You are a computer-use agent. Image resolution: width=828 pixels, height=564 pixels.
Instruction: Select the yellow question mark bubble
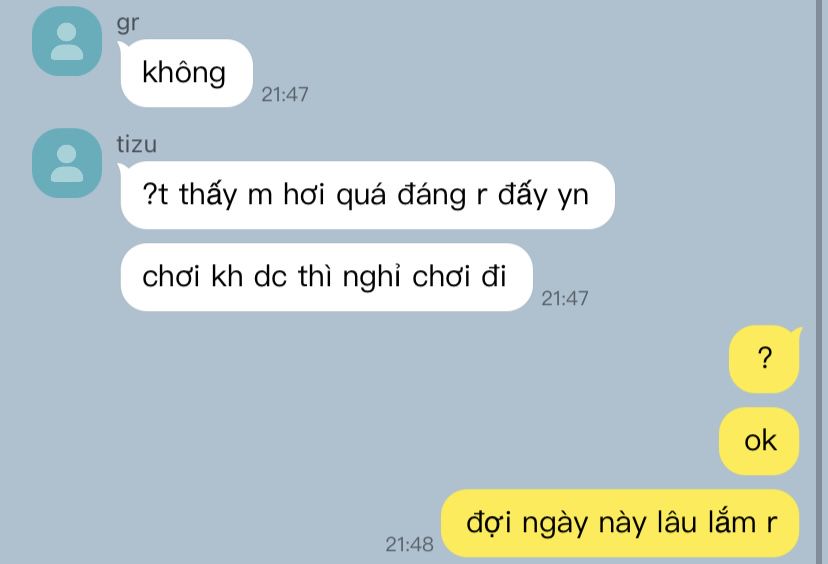pos(765,359)
